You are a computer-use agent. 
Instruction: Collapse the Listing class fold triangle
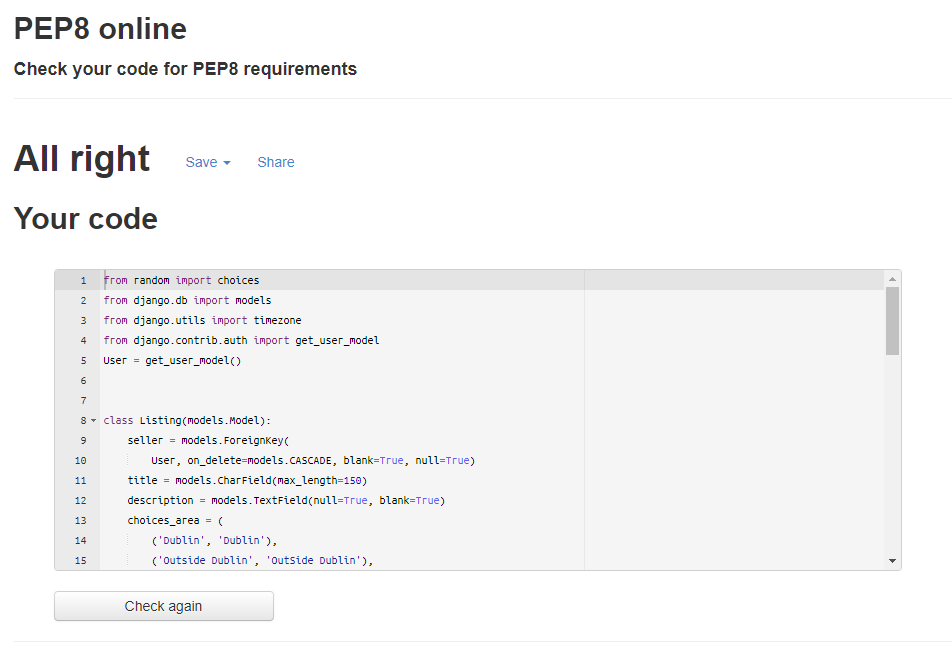coord(91,420)
